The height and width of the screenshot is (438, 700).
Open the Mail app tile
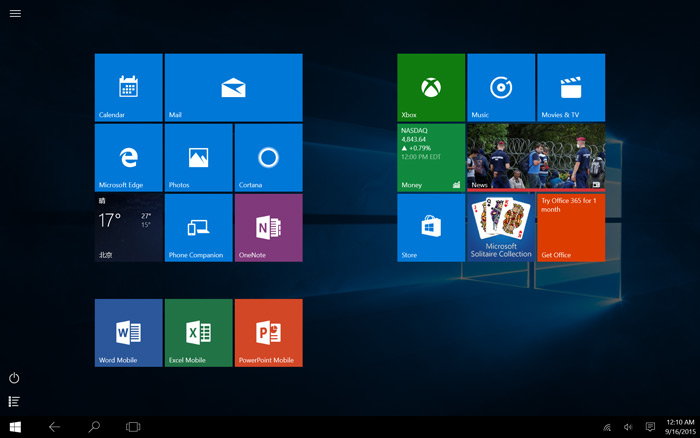[x=233, y=88]
